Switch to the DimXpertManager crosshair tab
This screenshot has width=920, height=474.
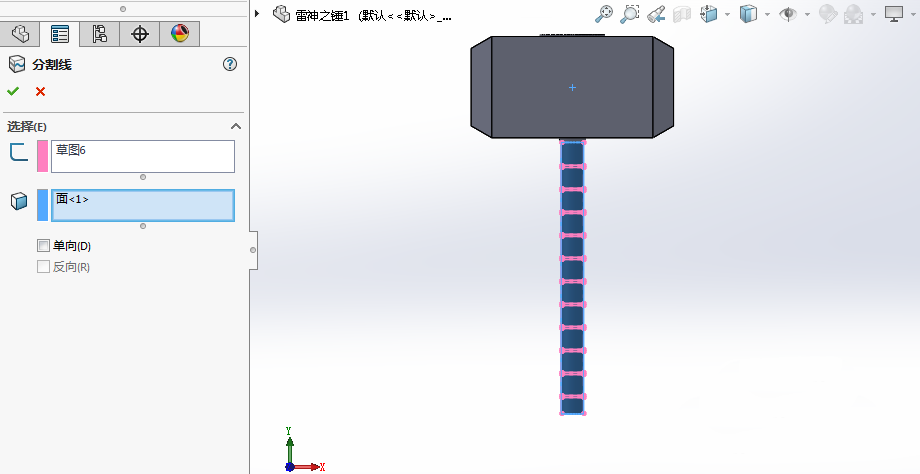(140, 33)
